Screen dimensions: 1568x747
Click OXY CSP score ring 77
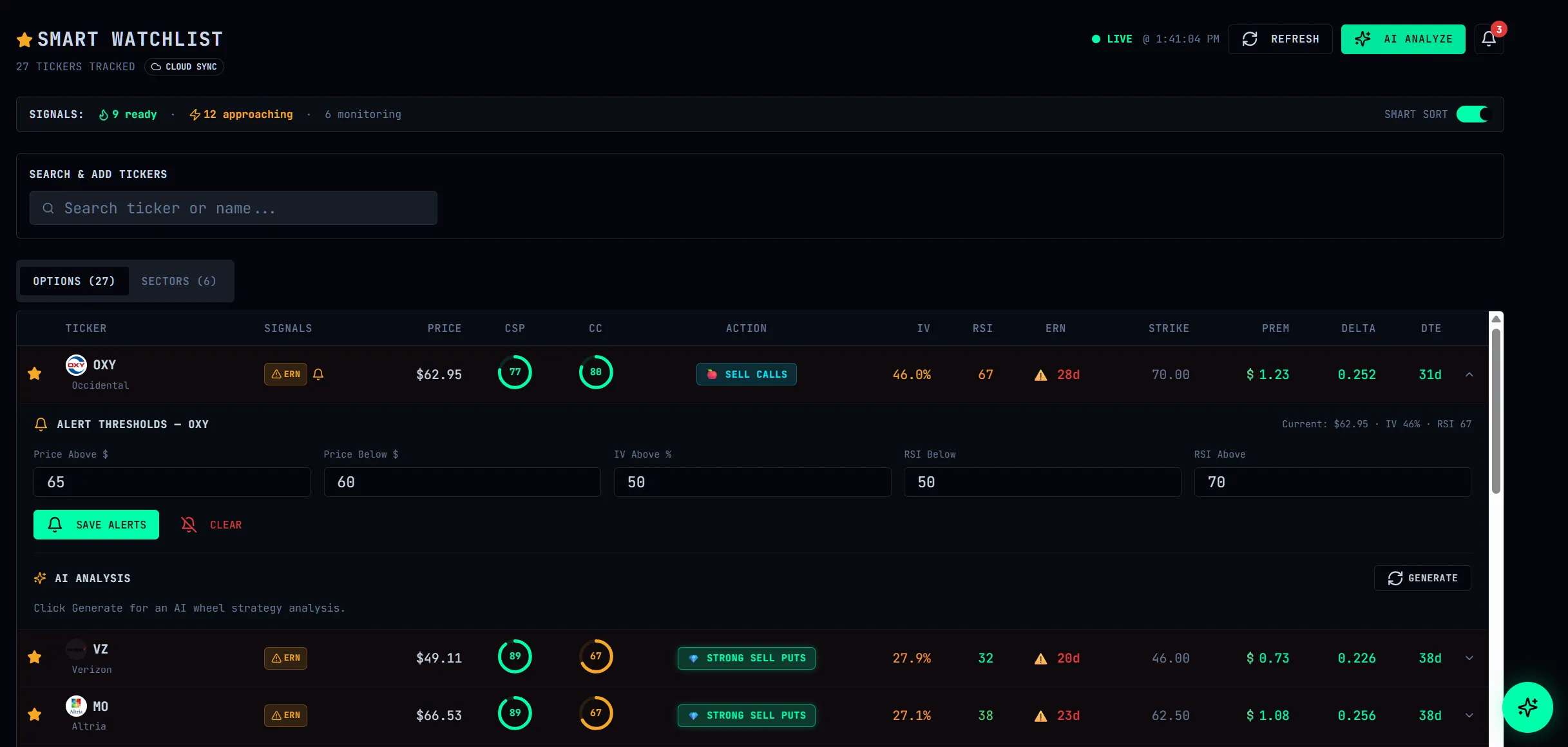click(515, 372)
